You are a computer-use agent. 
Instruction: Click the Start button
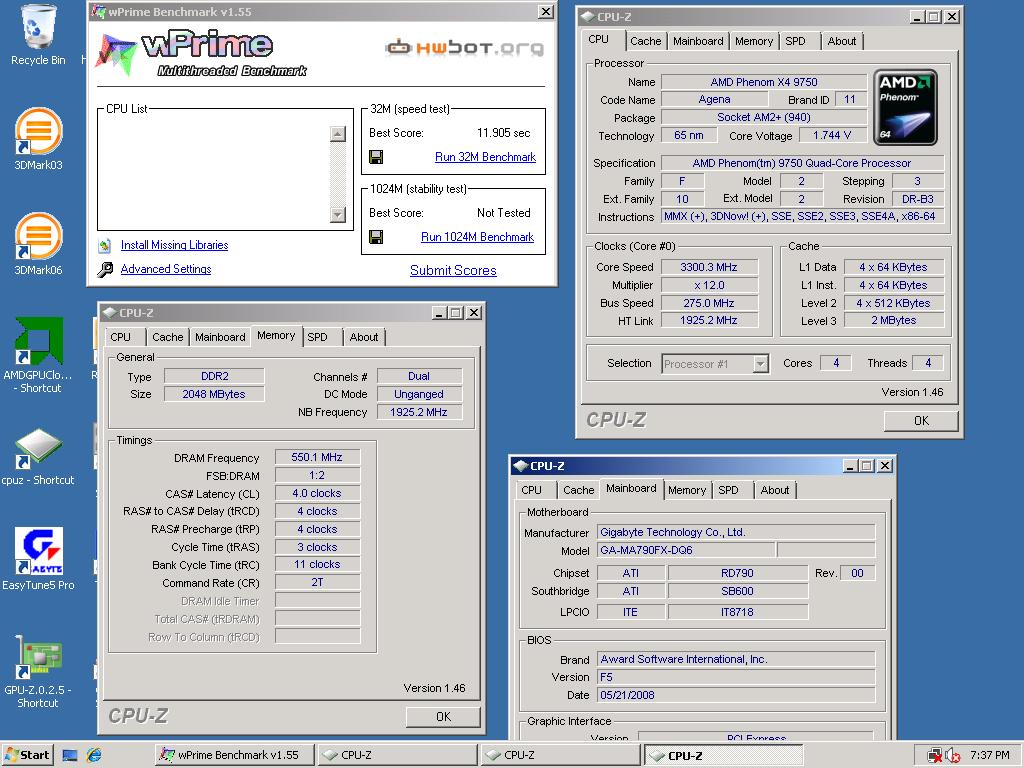(x=27, y=755)
